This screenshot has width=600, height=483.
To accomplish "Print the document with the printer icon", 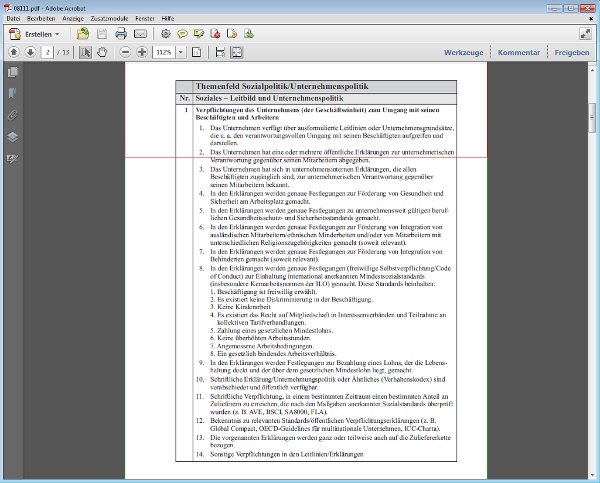I will 120,33.
